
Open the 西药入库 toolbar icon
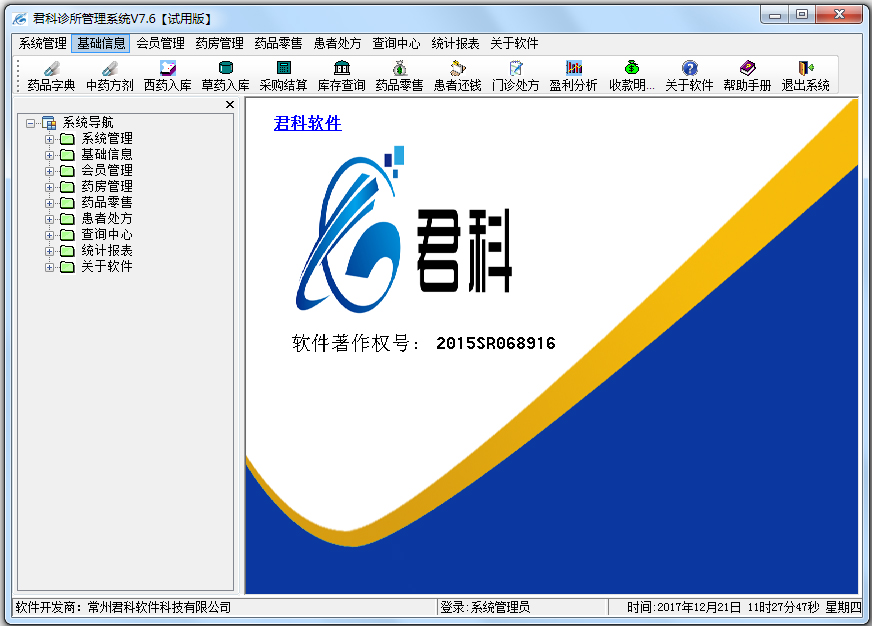(x=167, y=76)
